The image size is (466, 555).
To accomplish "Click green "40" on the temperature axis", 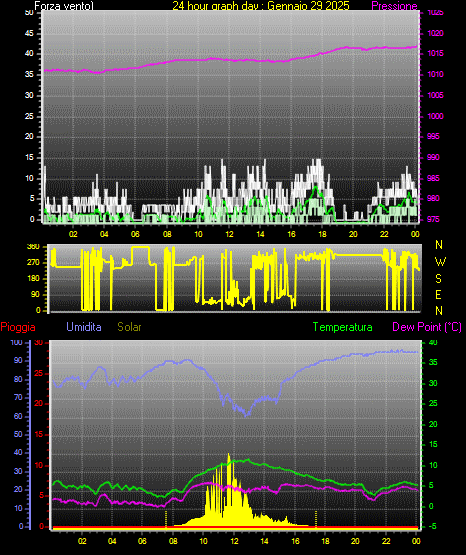I will pos(433,342).
